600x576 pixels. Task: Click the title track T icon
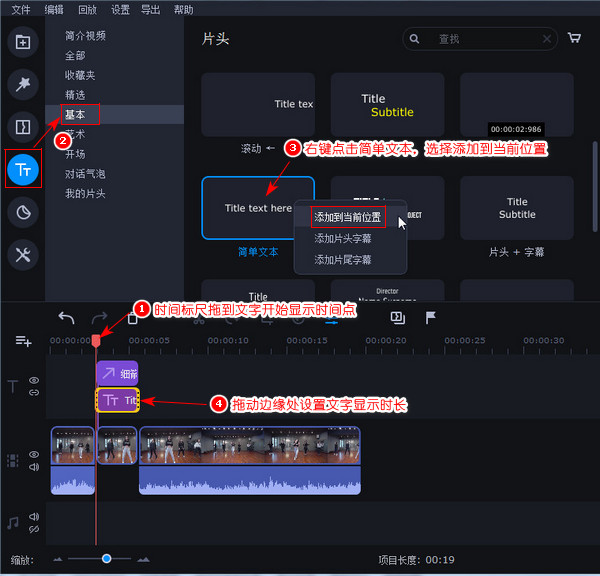pos(13,387)
